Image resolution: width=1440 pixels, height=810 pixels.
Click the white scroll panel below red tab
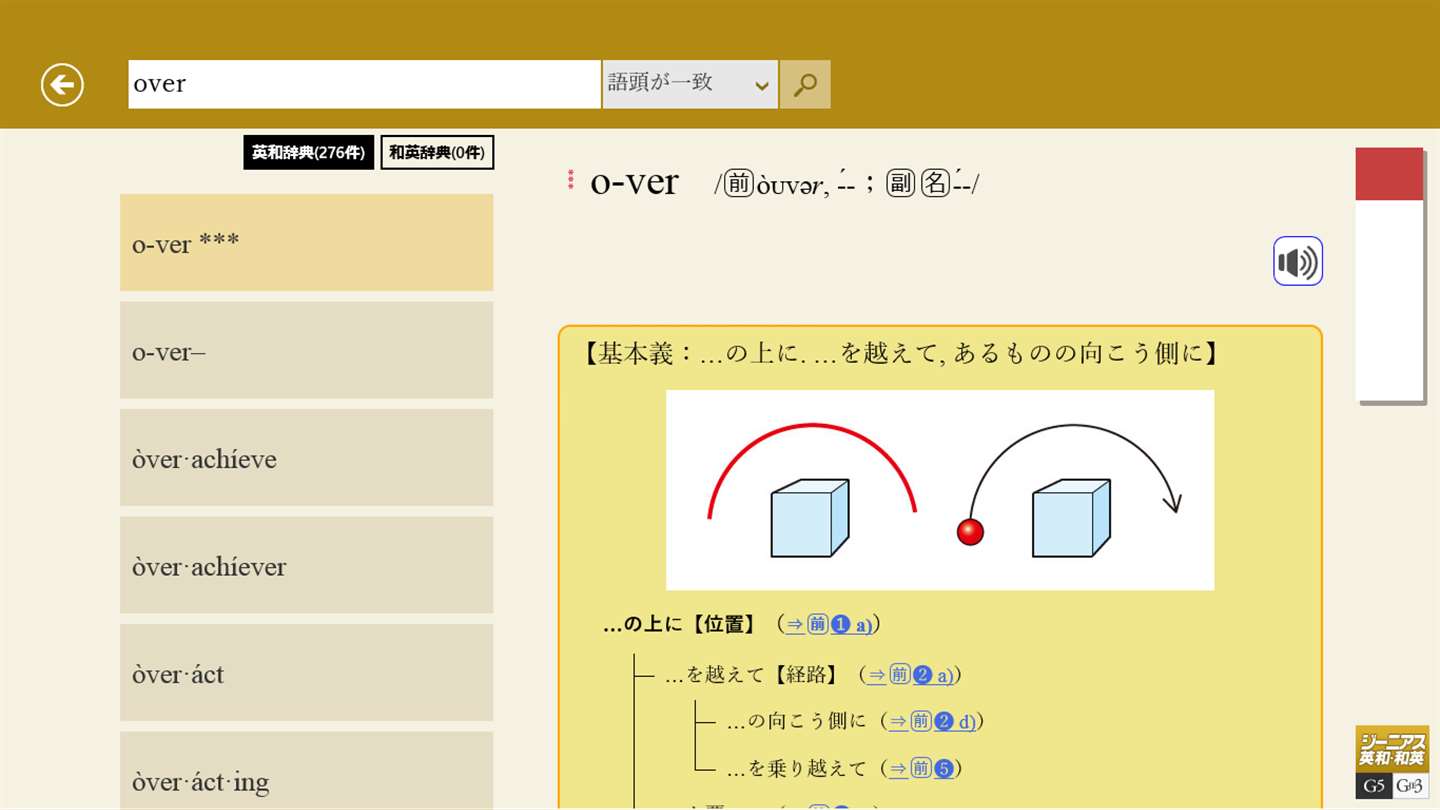click(1389, 300)
